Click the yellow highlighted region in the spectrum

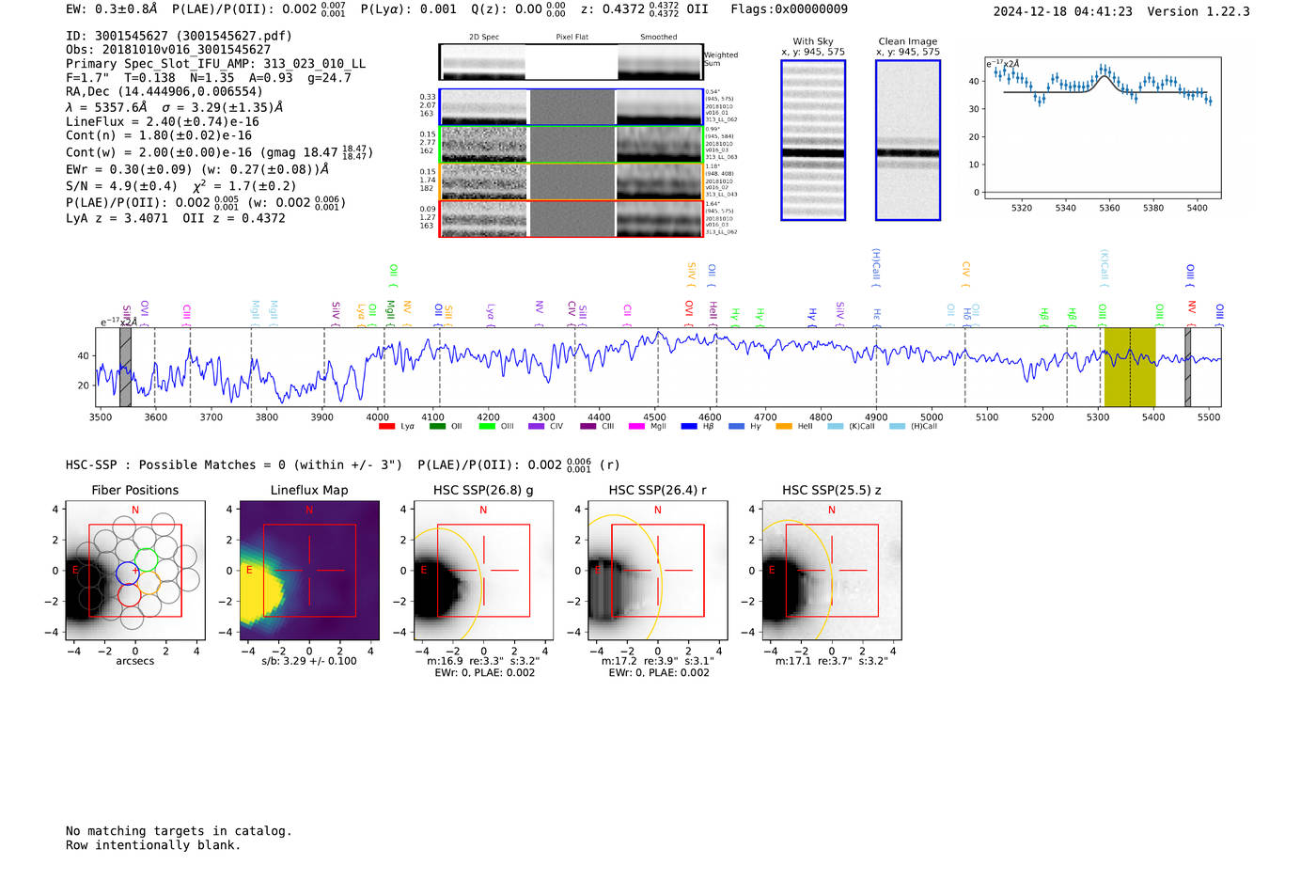[1130, 367]
